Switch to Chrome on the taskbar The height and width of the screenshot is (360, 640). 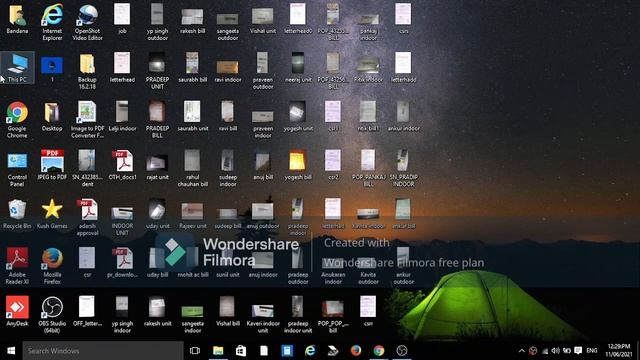pyautogui.click(x=379, y=351)
